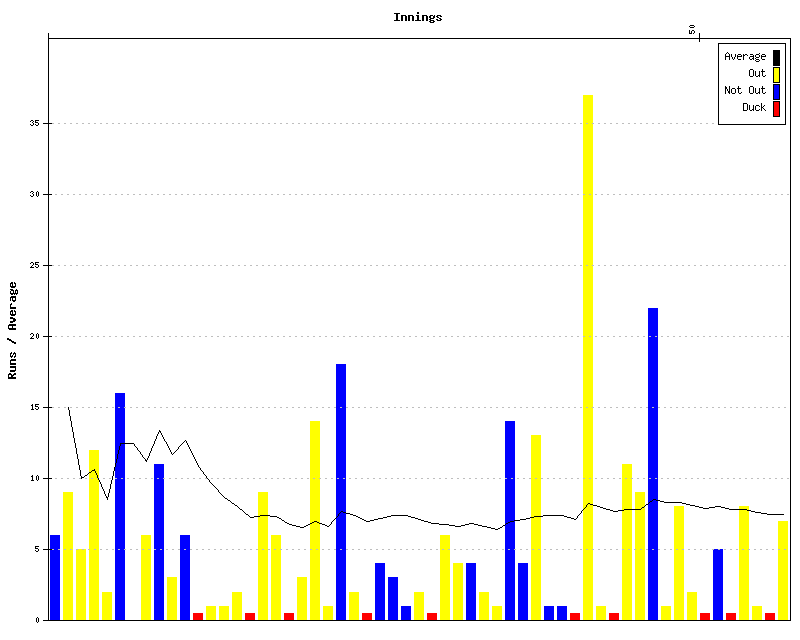Click the yellow bar reaching 13 runs
The width and height of the screenshot is (800, 640).
point(536,528)
